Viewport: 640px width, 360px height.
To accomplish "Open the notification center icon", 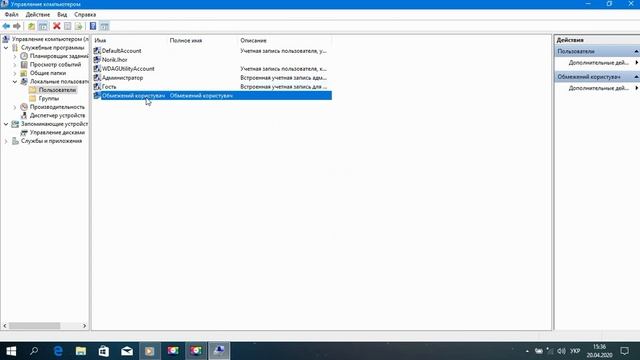I will pyautogui.click(x=624, y=351).
